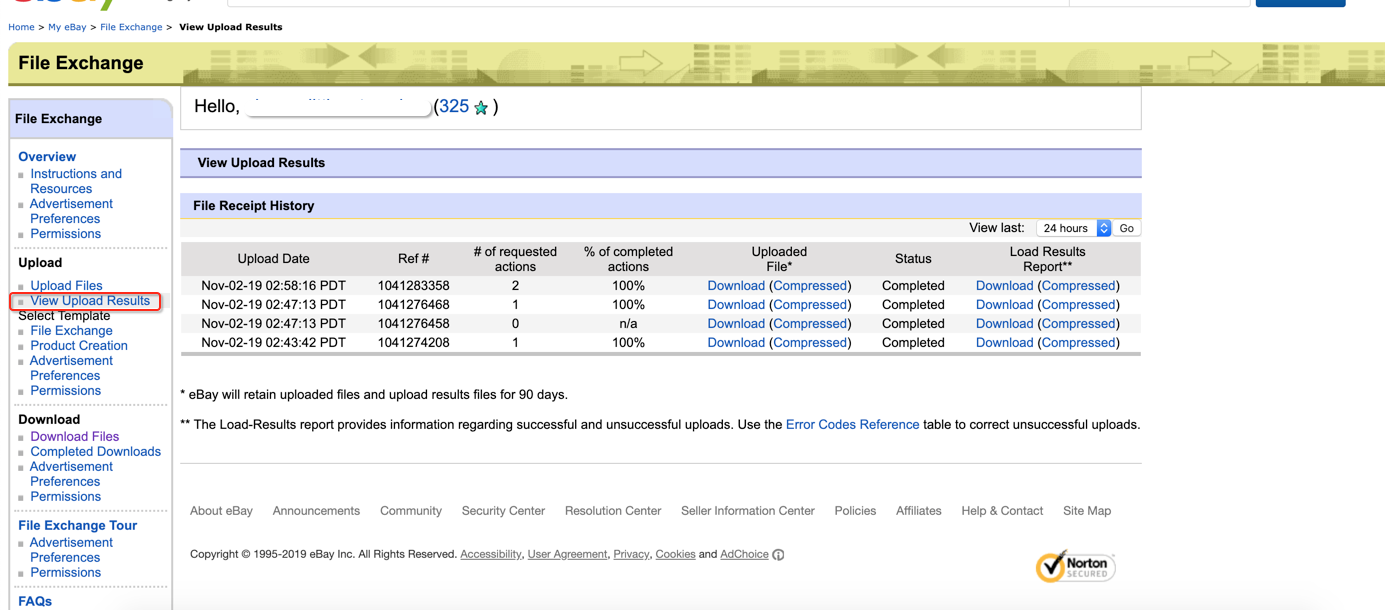
Task: Get compressed results report for ref 1041283358
Action: 1078,286
